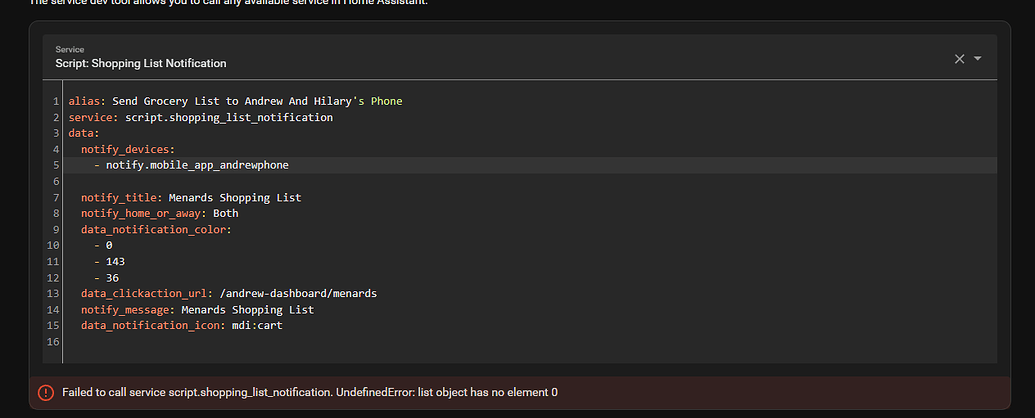This screenshot has height=418, width=1035.
Task: Expand the Service dropdown arrow
Action: [978, 58]
